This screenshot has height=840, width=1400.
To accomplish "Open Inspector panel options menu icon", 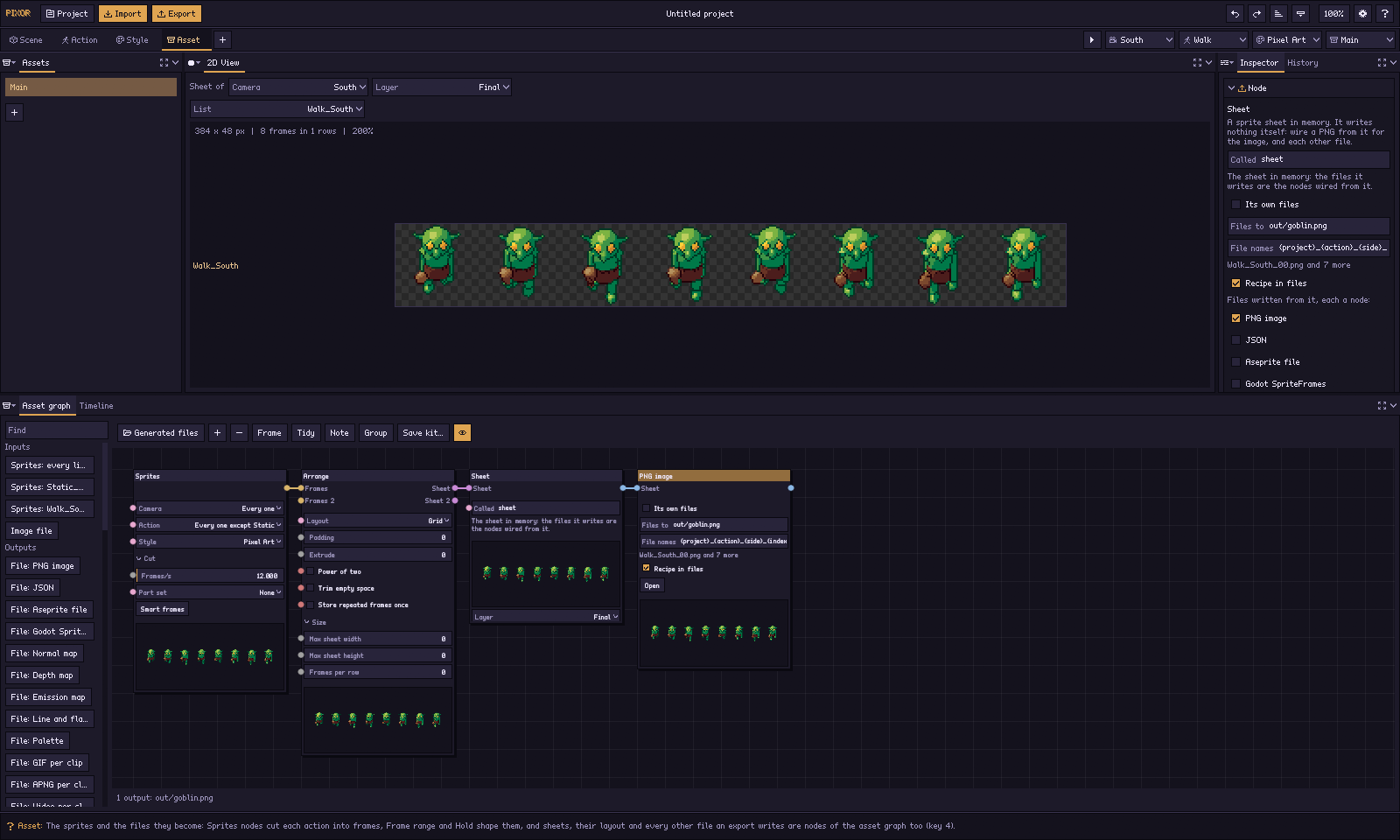I will pos(1227,63).
